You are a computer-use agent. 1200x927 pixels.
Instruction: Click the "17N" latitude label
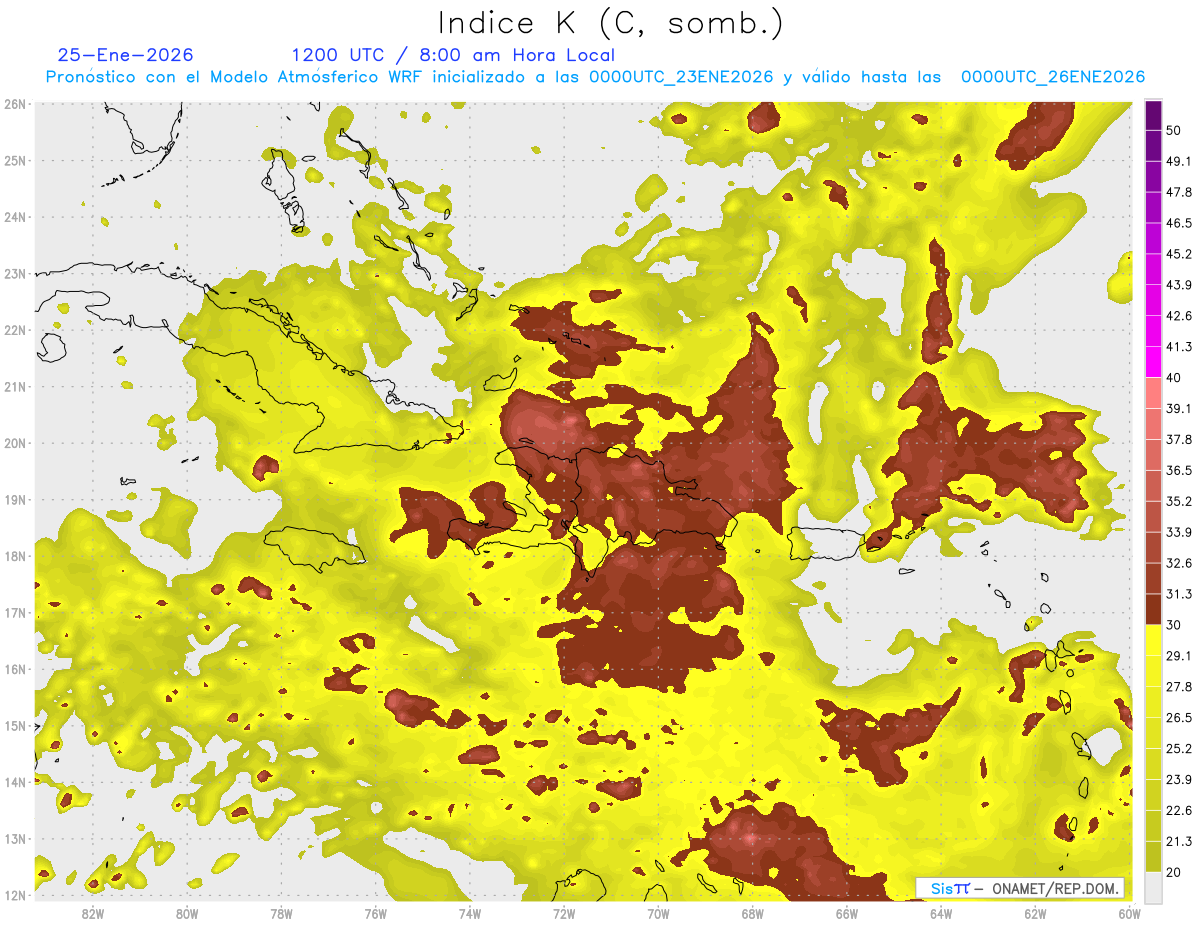15,612
